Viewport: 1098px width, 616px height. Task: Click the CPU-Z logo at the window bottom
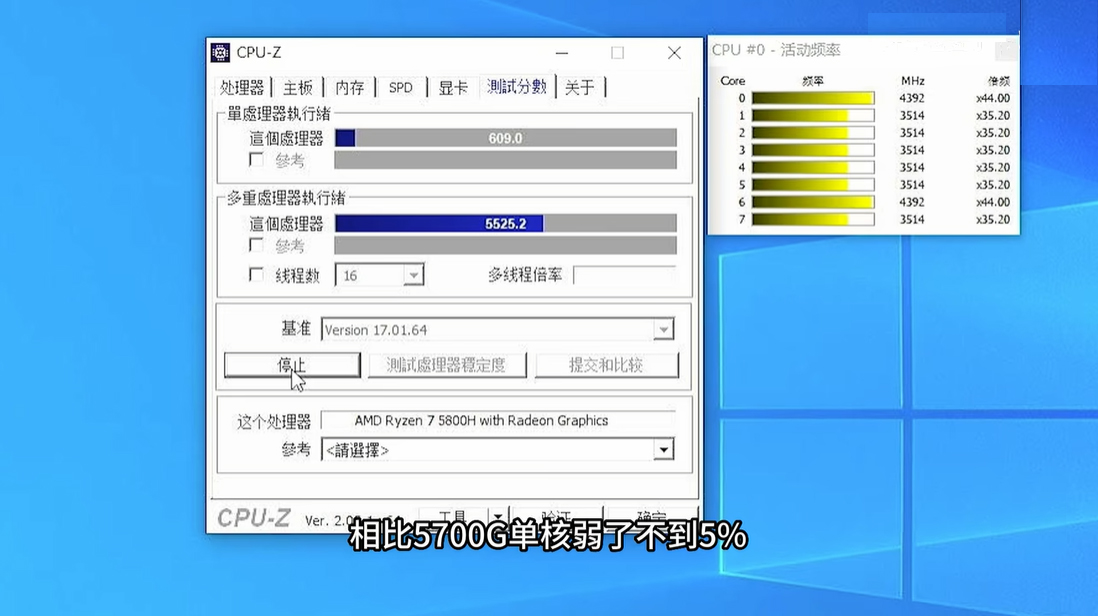point(253,518)
